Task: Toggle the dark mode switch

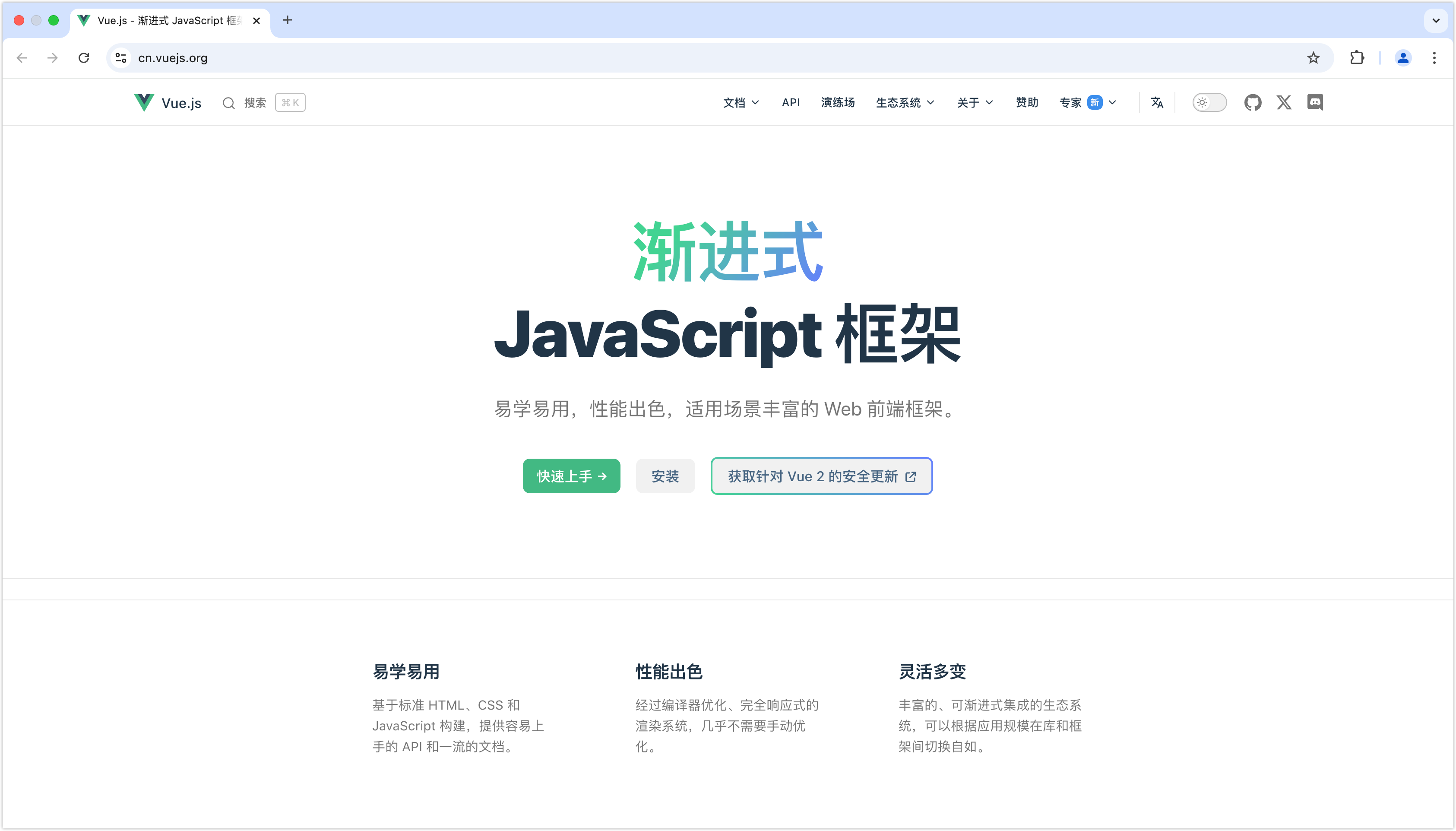Action: click(1209, 102)
